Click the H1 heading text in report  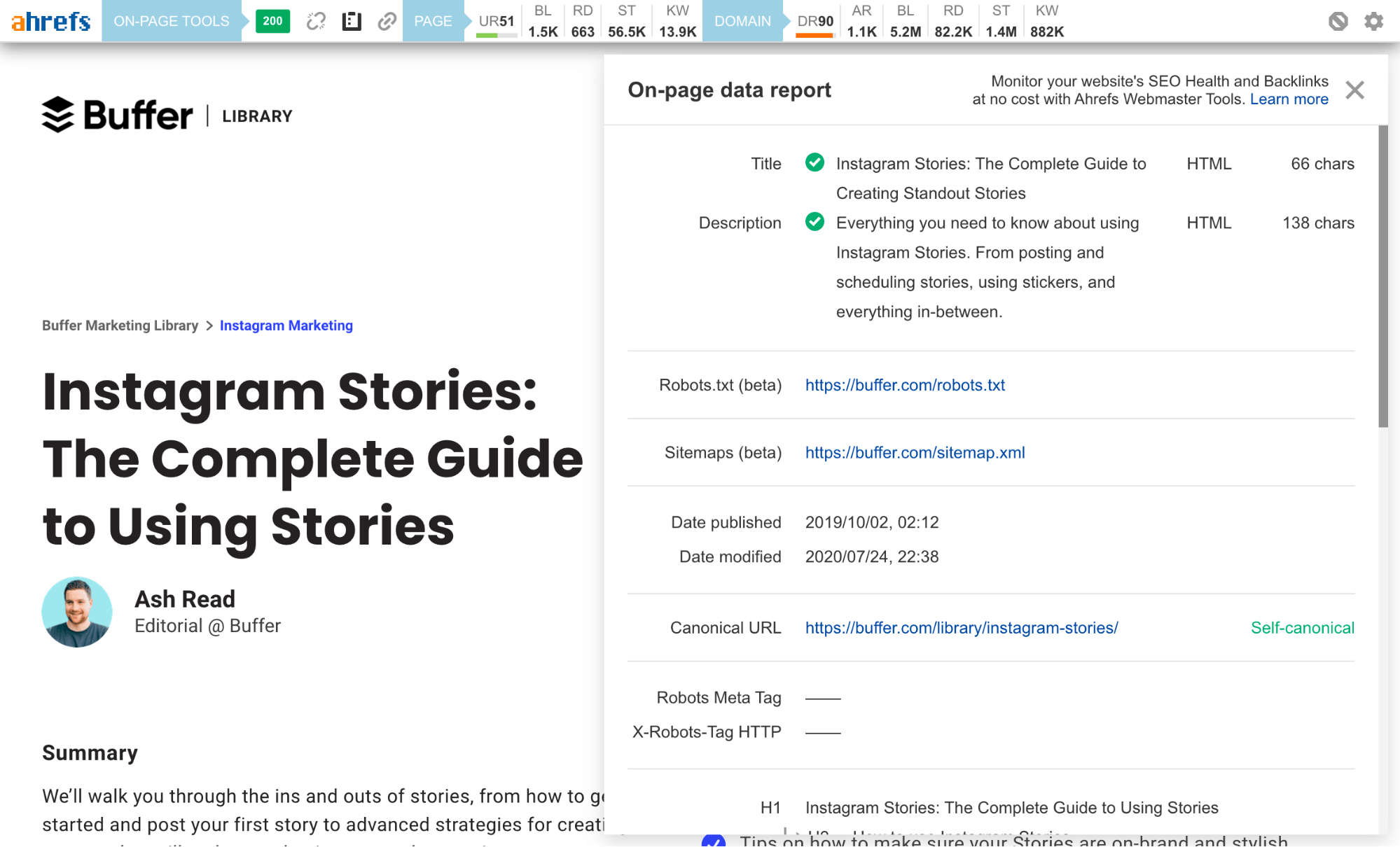[1011, 808]
